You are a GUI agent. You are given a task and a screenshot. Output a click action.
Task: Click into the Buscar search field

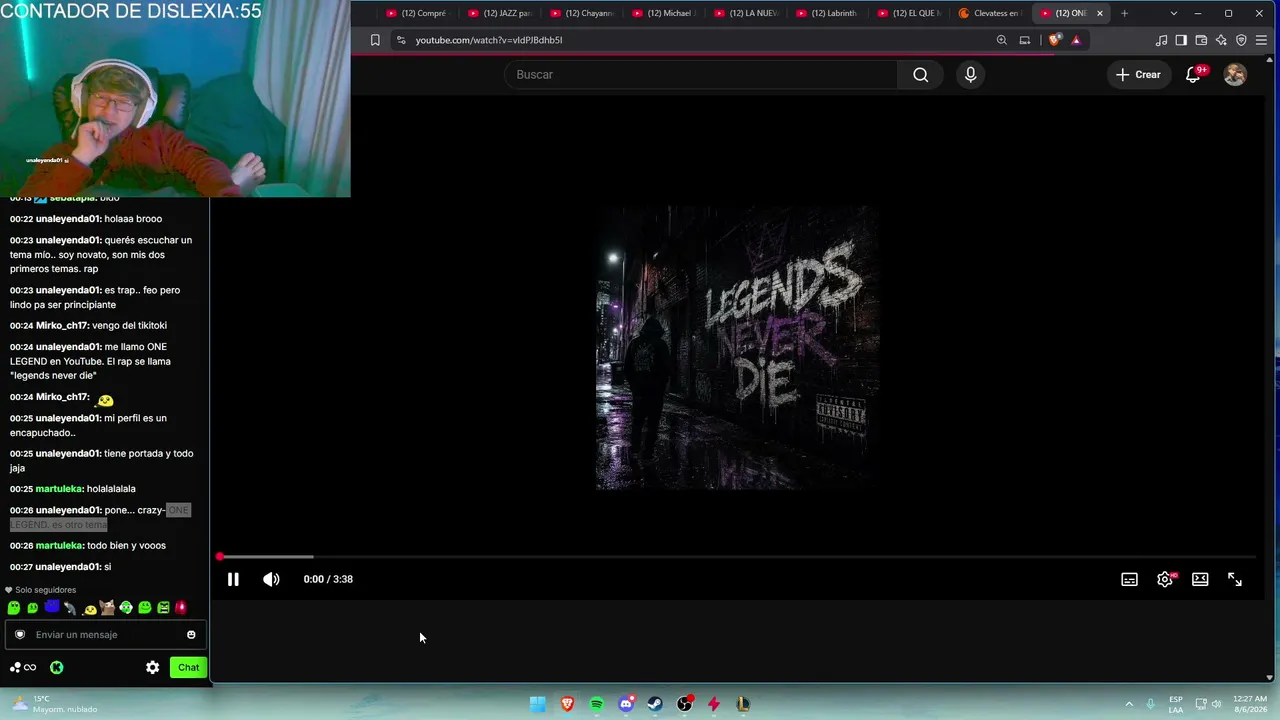pos(700,74)
